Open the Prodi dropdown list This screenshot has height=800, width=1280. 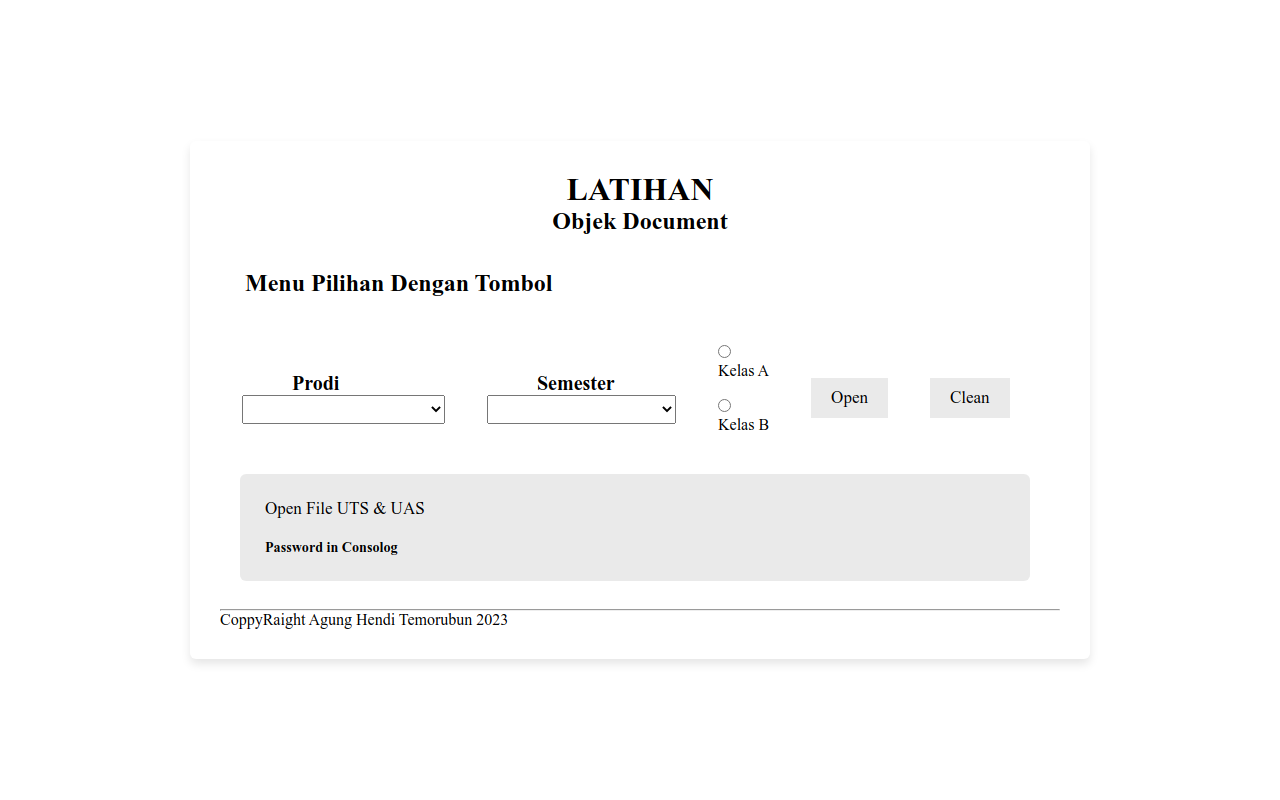click(343, 409)
